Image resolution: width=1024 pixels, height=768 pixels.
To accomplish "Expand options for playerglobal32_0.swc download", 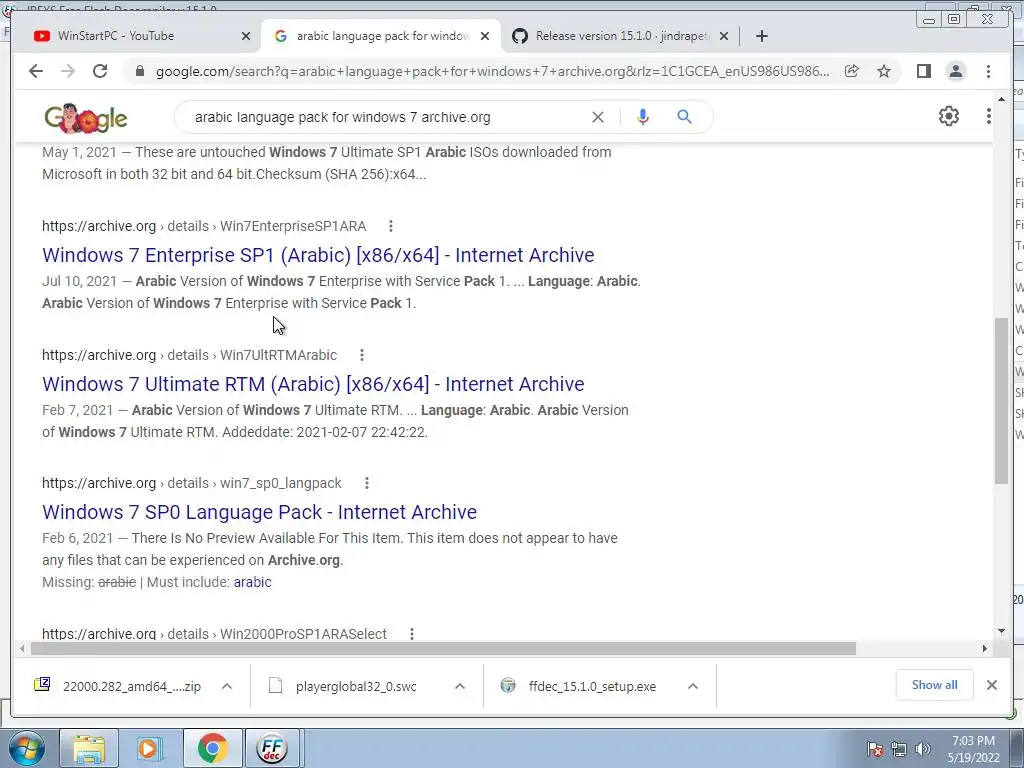I will coord(460,686).
